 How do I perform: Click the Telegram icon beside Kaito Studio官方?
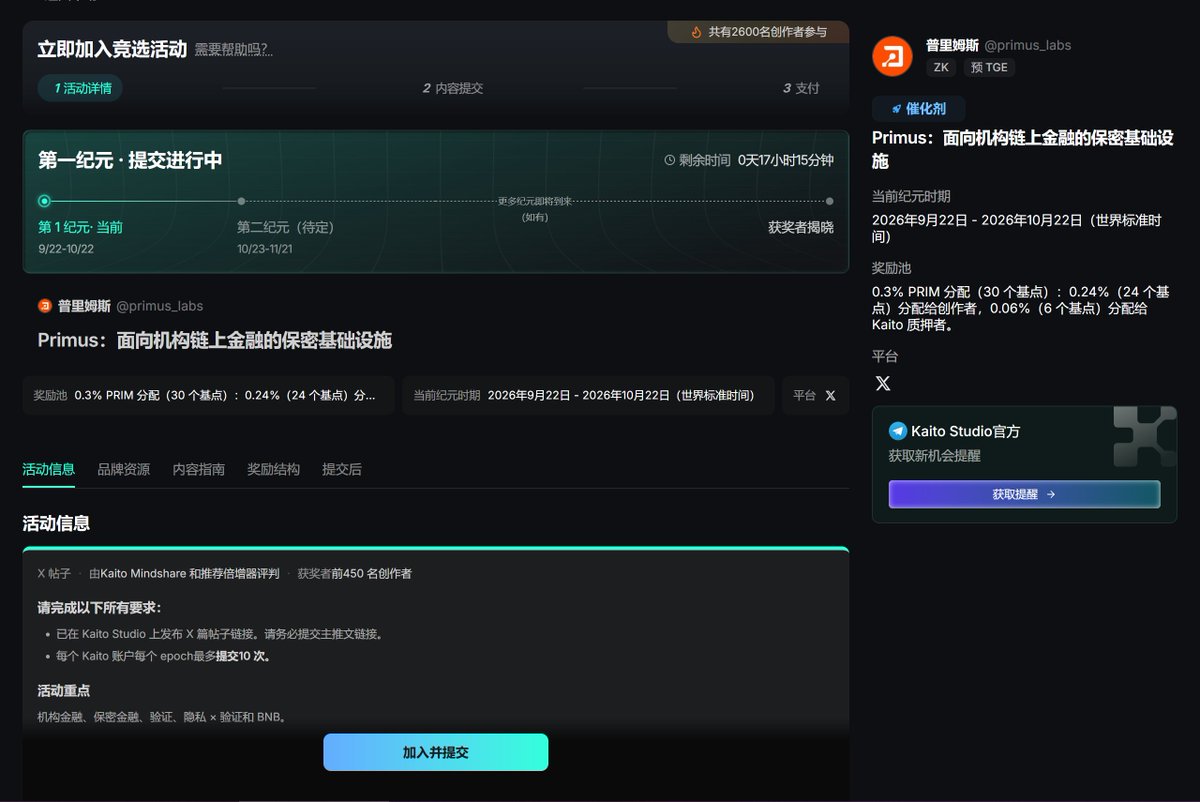898,431
